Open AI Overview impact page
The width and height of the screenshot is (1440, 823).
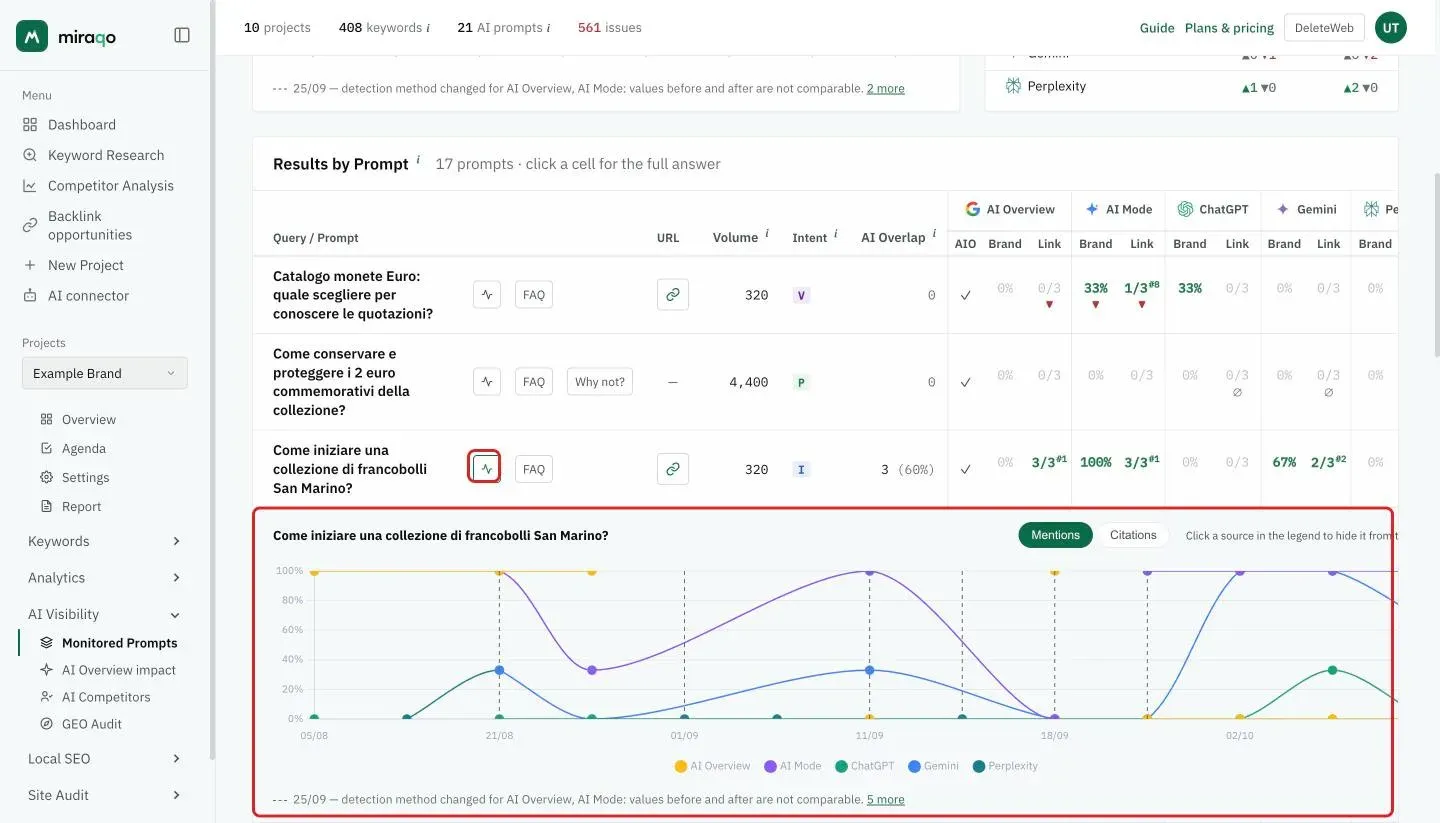click(118, 670)
